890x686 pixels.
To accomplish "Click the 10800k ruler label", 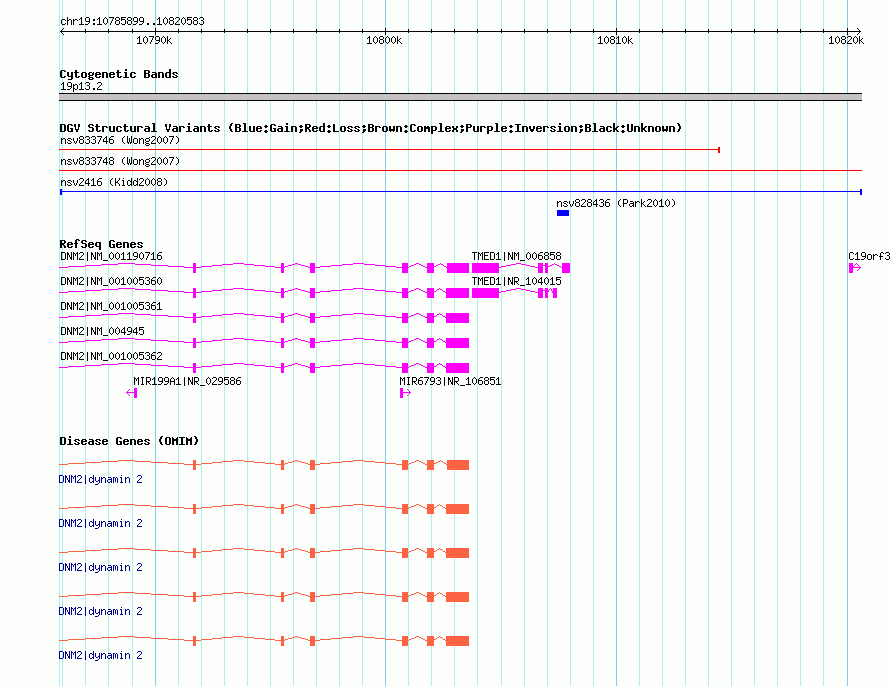I will coord(384,40).
